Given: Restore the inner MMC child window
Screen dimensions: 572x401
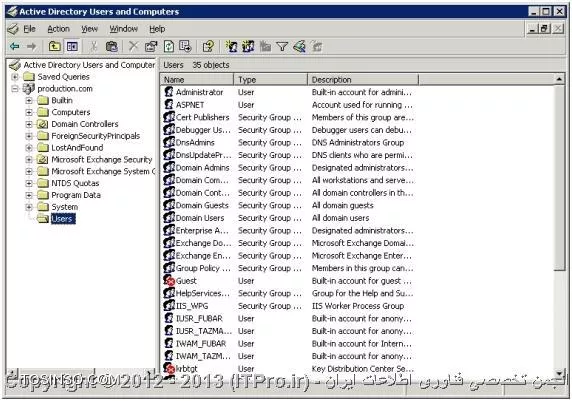Looking at the screenshot, I should (545, 28).
